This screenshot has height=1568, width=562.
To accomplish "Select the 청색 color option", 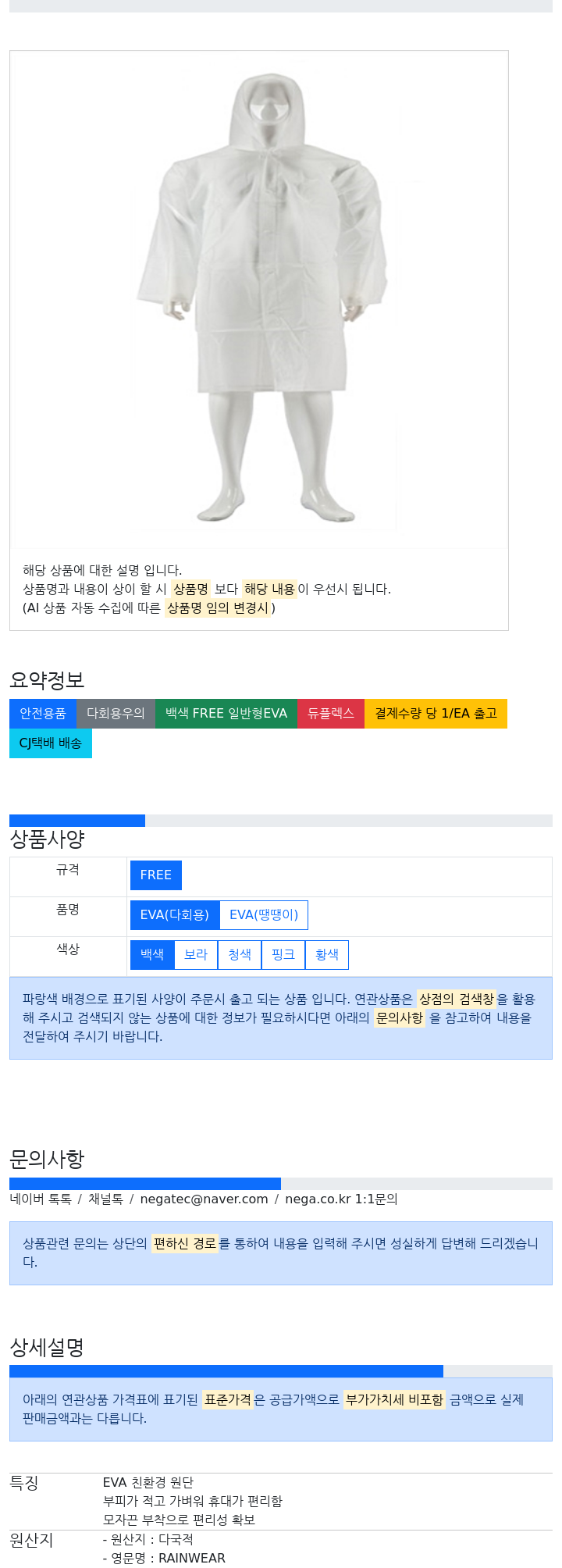I will click(240, 955).
